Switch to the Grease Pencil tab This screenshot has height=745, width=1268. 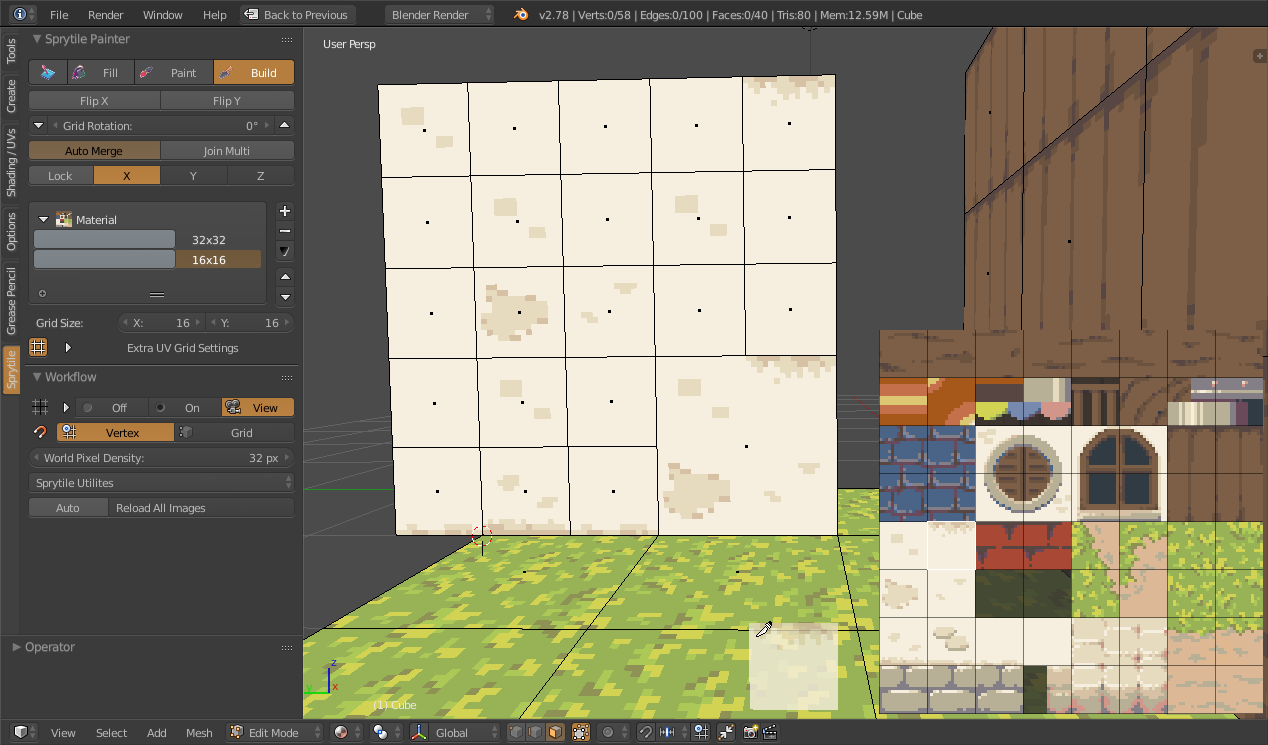coord(11,301)
